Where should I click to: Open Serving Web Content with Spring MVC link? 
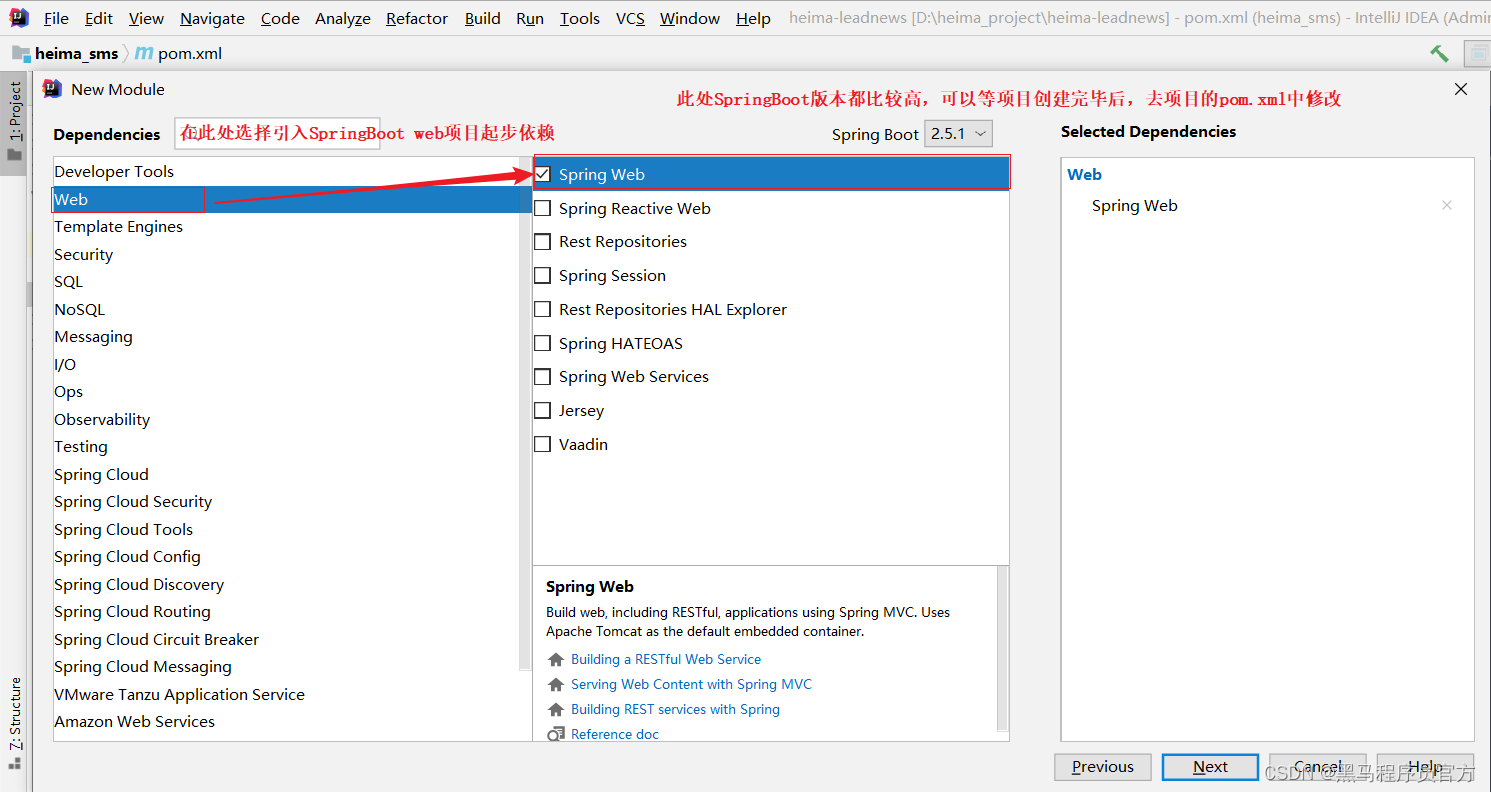point(691,685)
